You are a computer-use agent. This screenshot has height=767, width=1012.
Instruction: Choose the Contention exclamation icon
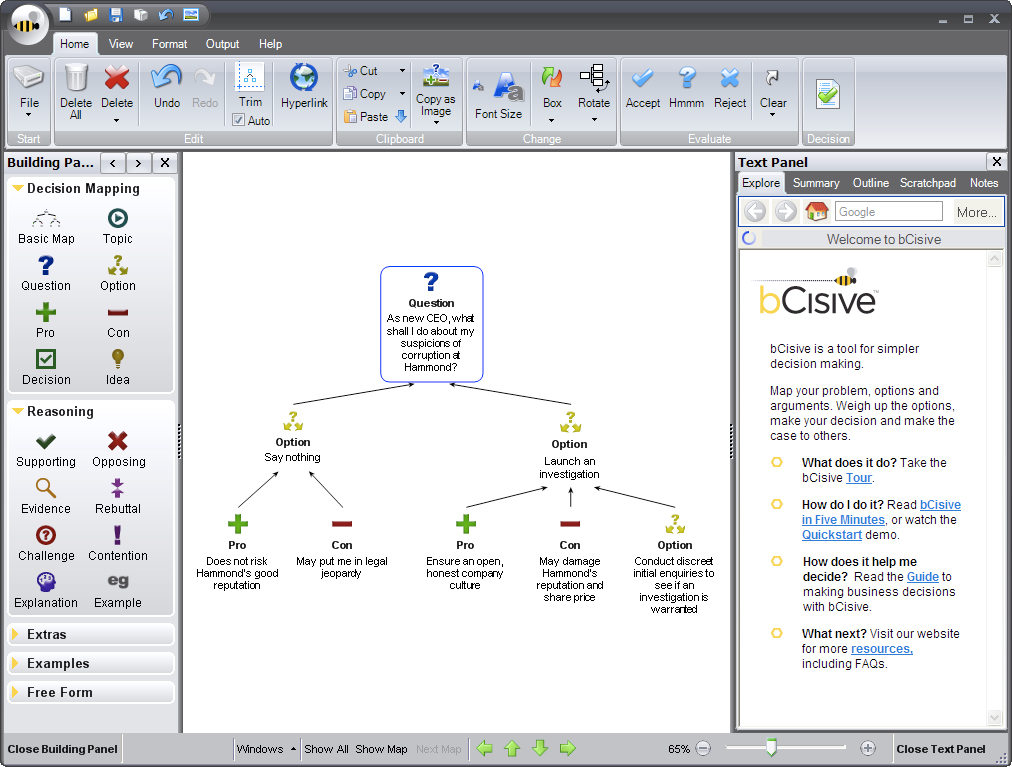click(117, 535)
